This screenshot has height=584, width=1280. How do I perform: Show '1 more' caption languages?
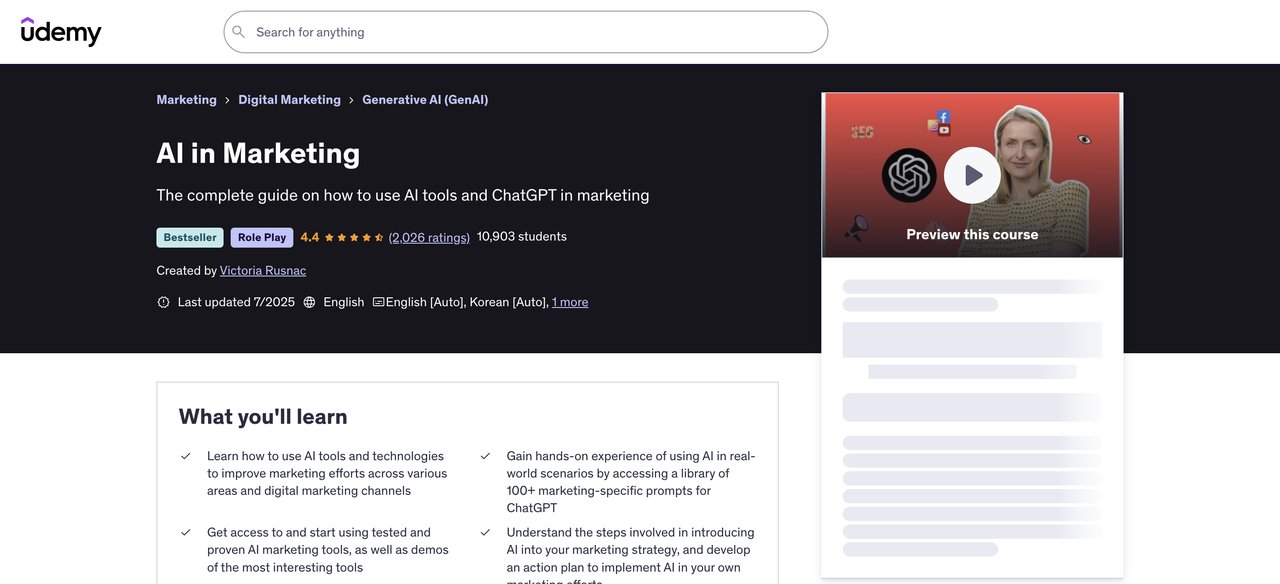(x=570, y=302)
